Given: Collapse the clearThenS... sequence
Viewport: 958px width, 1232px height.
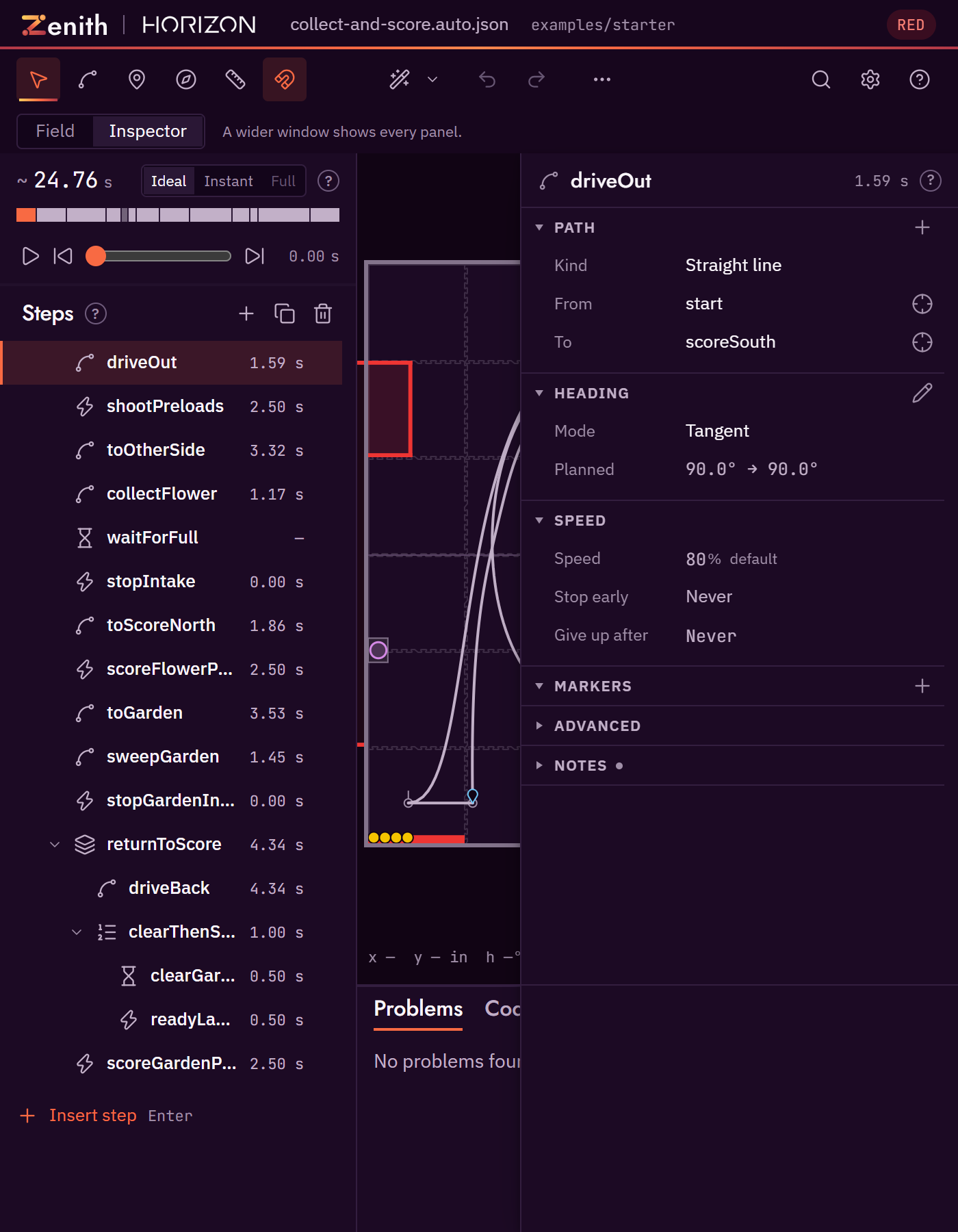Looking at the screenshot, I should tap(77, 932).
